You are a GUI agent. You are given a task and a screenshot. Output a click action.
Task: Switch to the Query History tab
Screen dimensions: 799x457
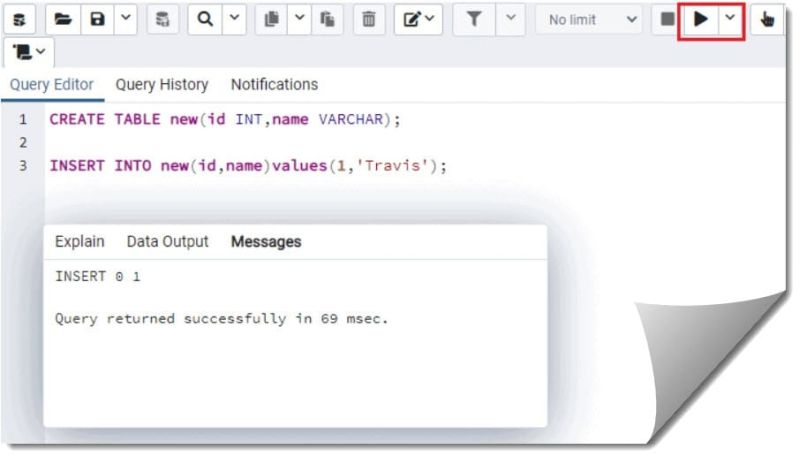click(162, 85)
